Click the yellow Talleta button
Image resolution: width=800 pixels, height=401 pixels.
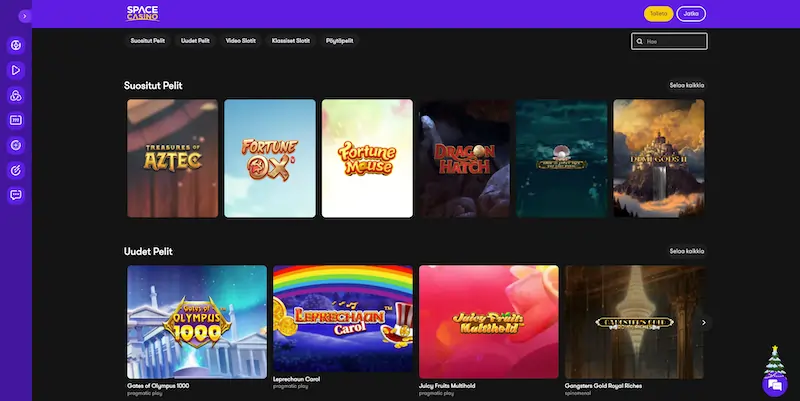[658, 14]
